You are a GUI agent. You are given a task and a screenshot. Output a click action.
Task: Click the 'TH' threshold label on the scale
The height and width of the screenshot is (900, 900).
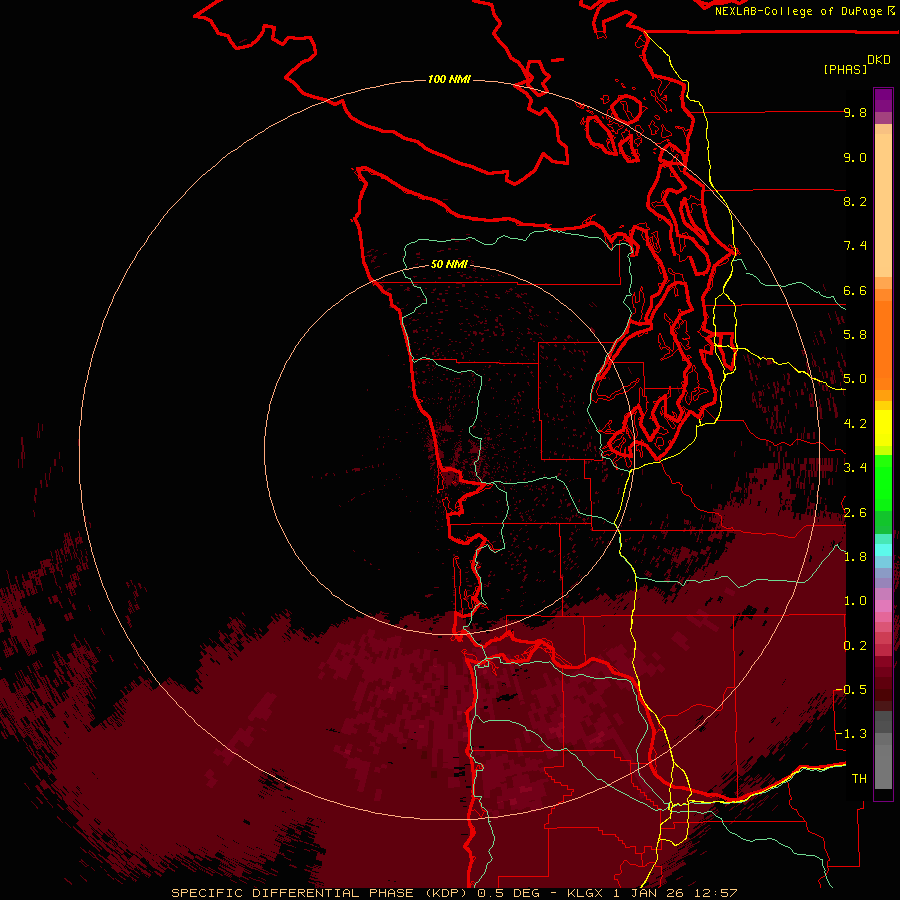click(859, 779)
